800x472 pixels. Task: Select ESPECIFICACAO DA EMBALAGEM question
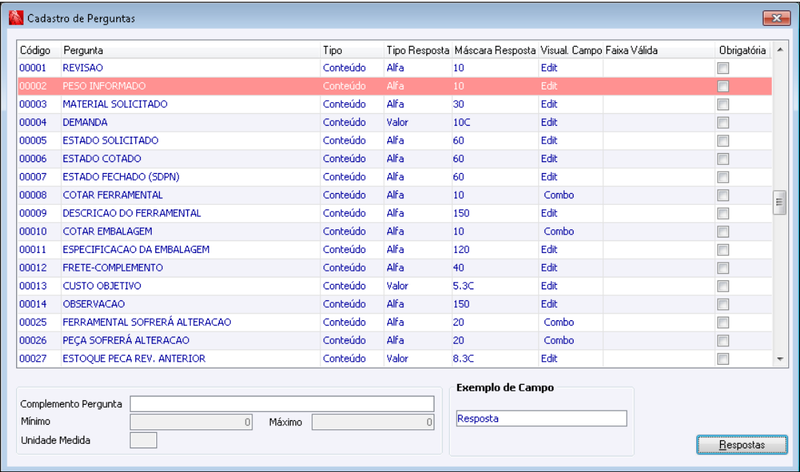tap(394, 250)
